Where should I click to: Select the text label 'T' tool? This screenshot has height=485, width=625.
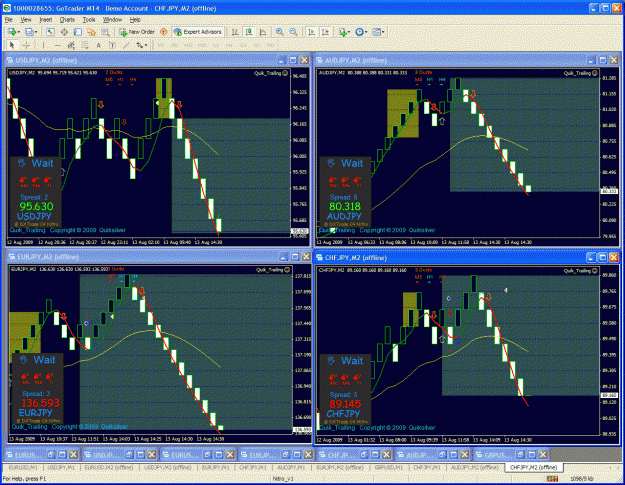(x=112, y=45)
